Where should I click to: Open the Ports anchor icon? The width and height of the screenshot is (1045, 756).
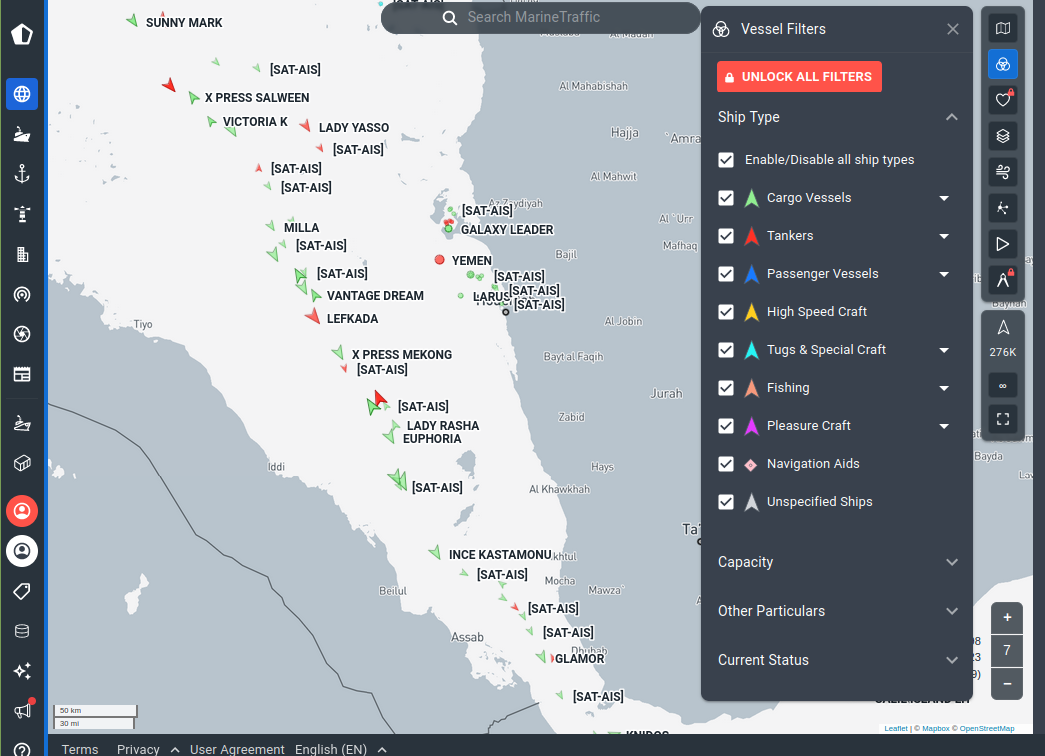click(22, 174)
